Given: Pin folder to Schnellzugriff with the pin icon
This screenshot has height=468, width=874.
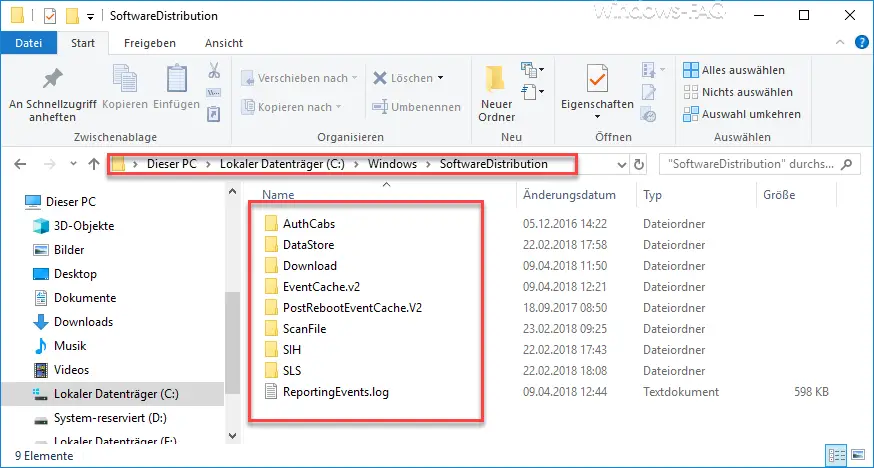Looking at the screenshot, I should [53, 80].
